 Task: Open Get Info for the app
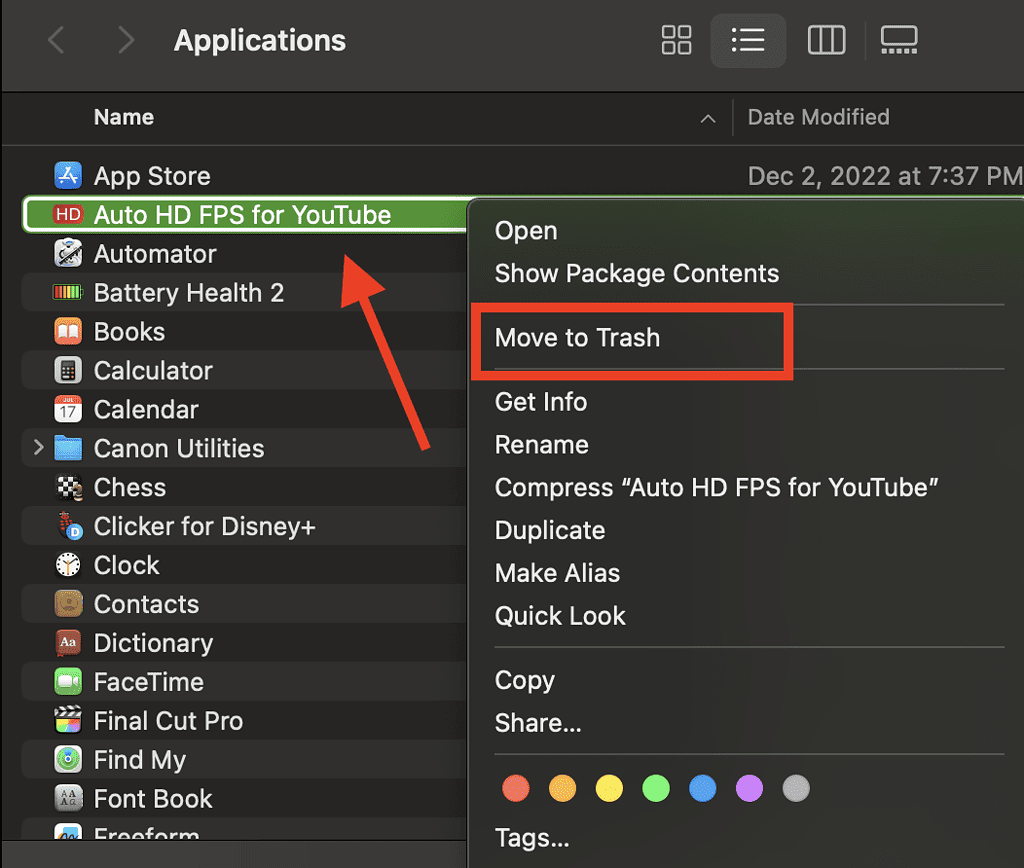[540, 401]
